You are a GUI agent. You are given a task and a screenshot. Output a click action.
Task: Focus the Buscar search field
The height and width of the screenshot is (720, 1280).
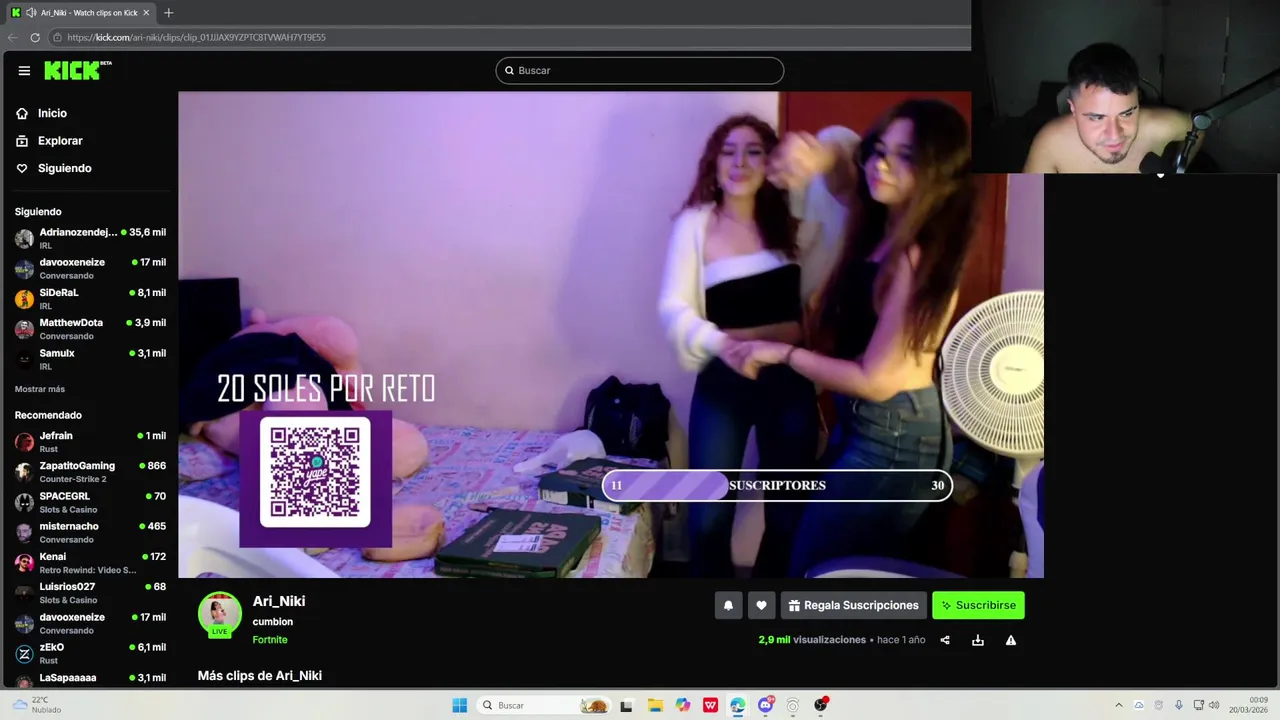click(x=640, y=70)
